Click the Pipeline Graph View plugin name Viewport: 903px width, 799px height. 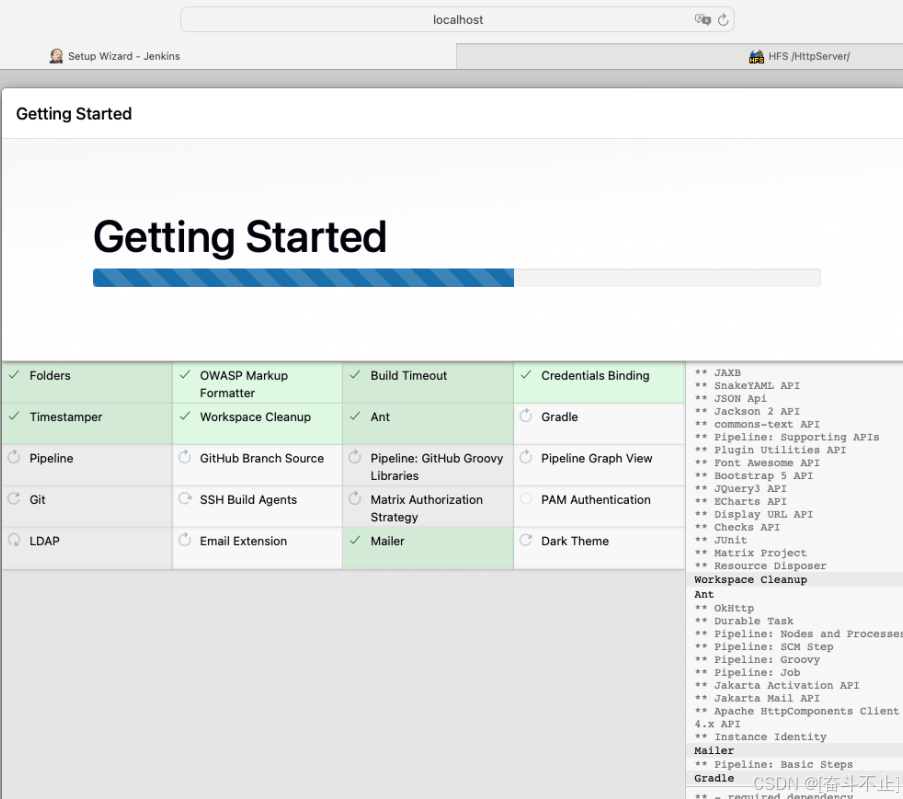(x=597, y=459)
